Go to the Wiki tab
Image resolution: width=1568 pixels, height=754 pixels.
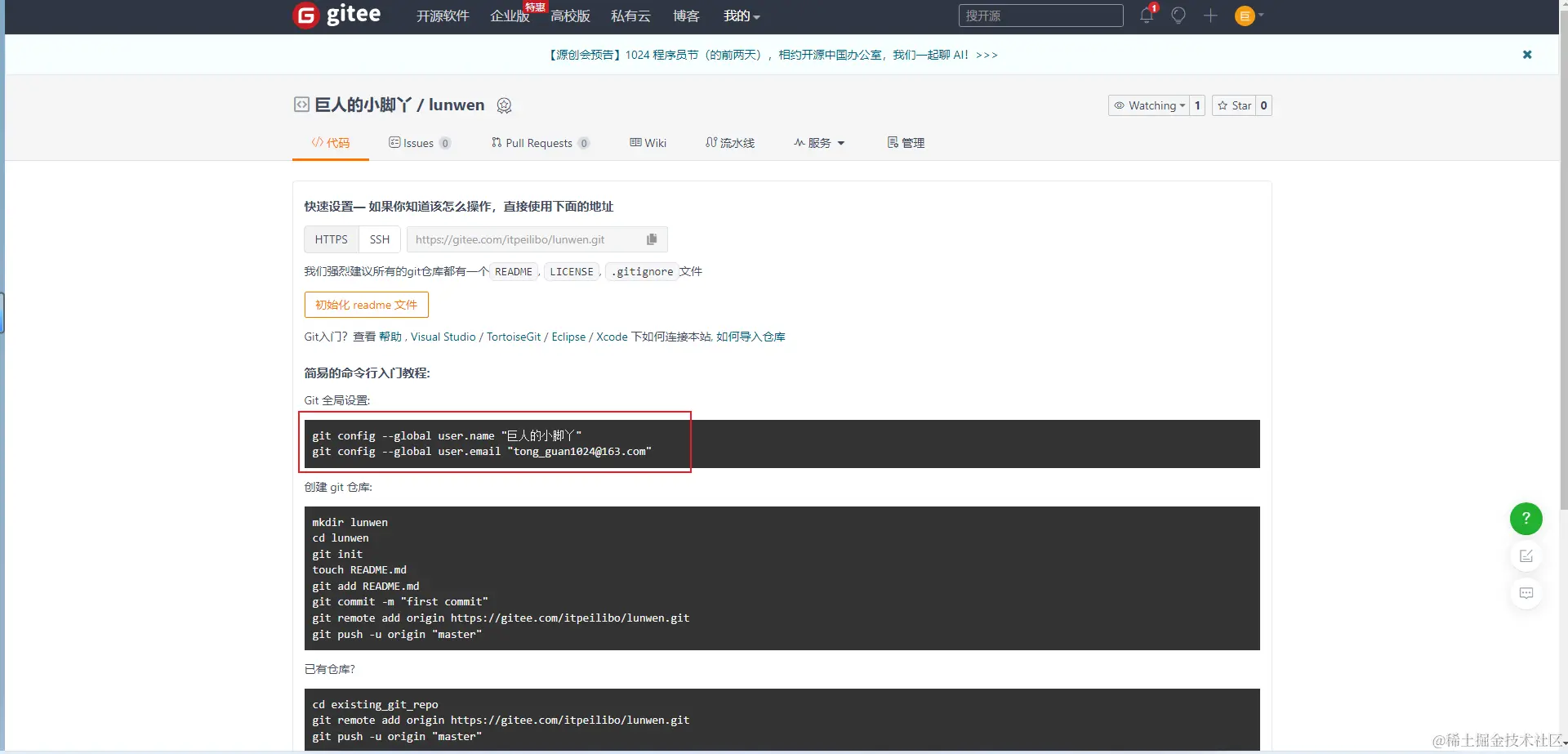[648, 143]
